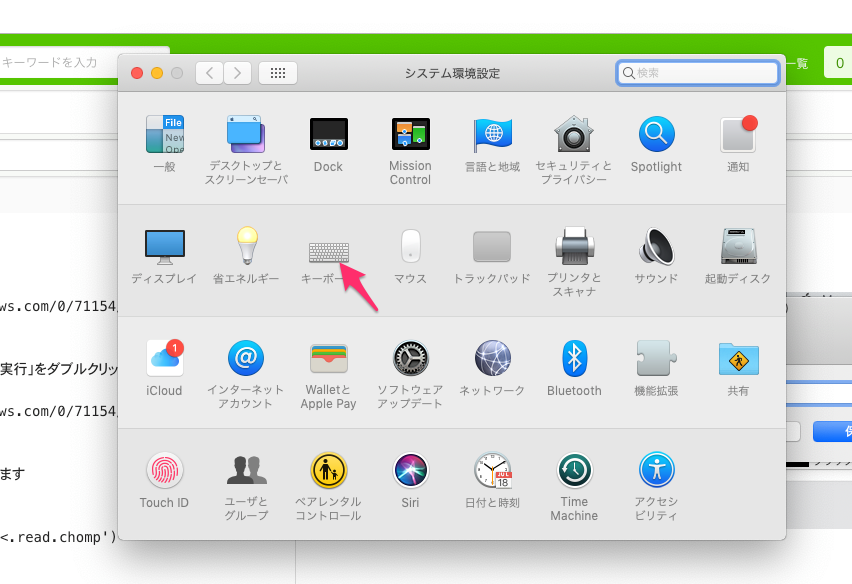
Task: Click the Show All grid button
Action: [278, 73]
